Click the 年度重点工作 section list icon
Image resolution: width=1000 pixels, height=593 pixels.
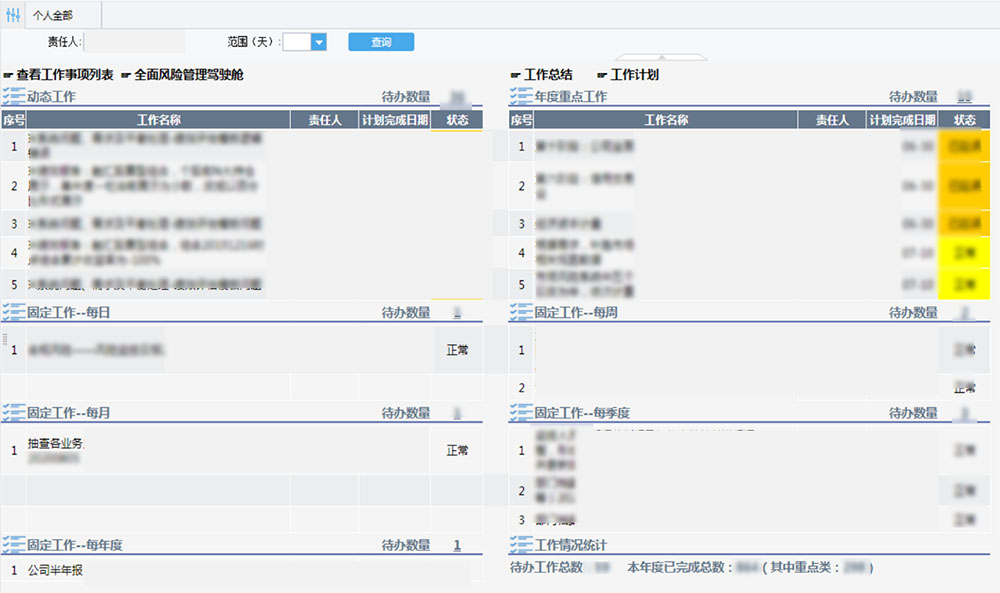pos(521,97)
